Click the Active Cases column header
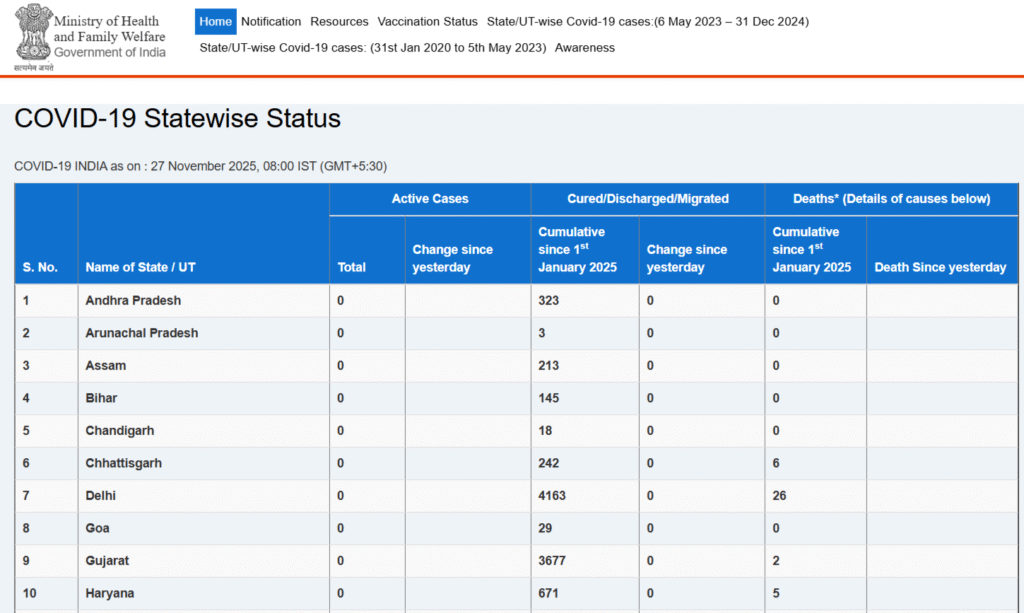The width and height of the screenshot is (1024, 613). (430, 199)
